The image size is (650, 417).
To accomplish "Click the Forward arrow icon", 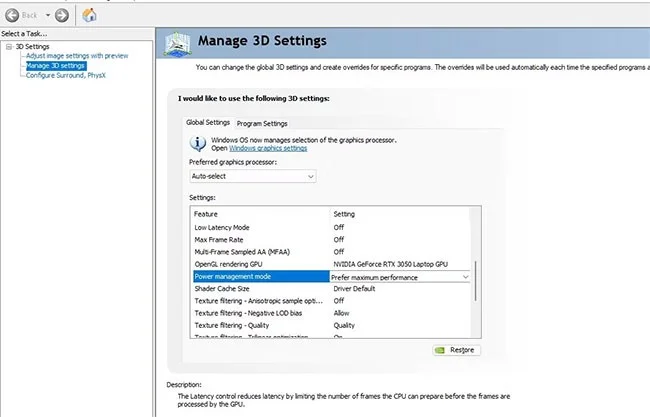I will click(62, 15).
